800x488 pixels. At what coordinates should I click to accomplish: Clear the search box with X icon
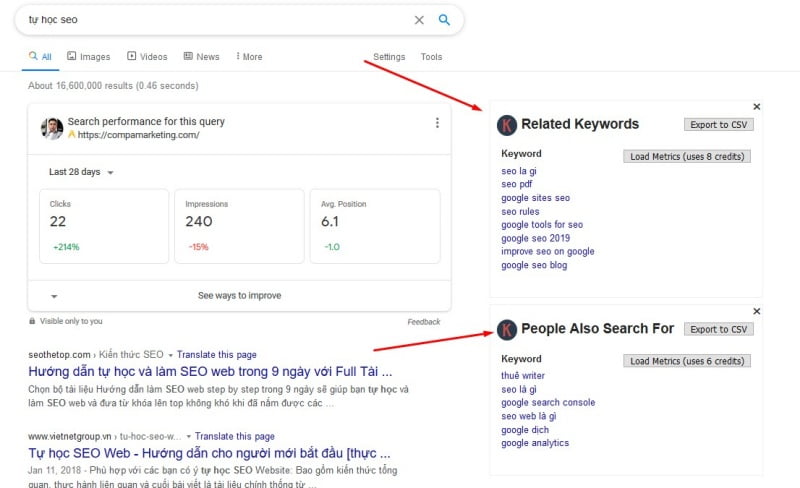[419, 20]
